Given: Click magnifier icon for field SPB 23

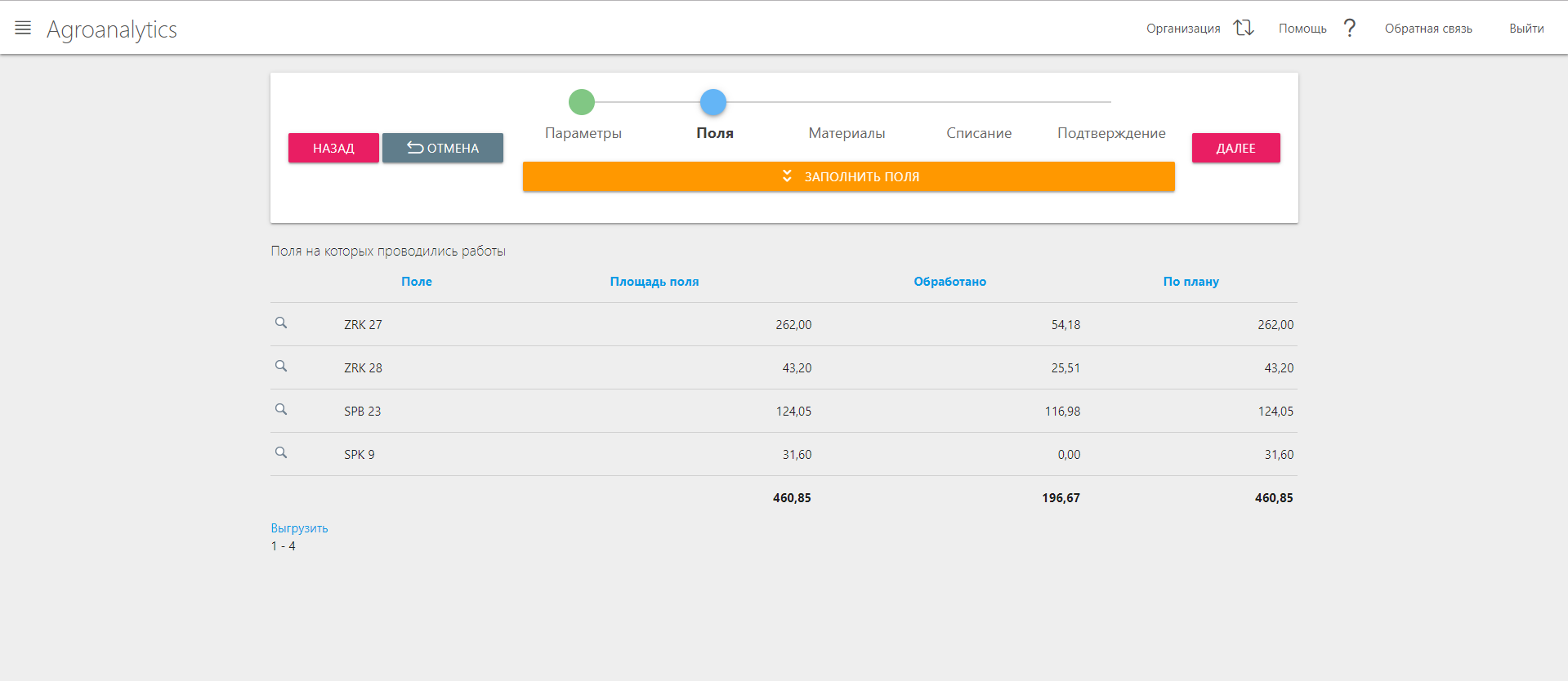Looking at the screenshot, I should (x=281, y=410).
